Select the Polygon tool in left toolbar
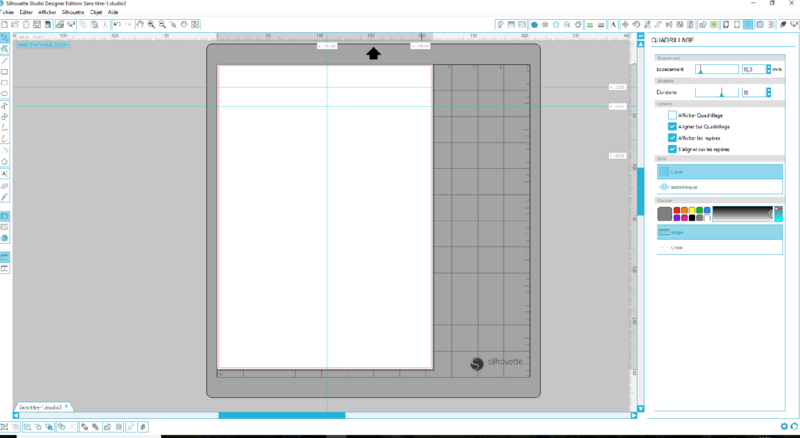Viewport: 800px width, 438px height. click(5, 162)
